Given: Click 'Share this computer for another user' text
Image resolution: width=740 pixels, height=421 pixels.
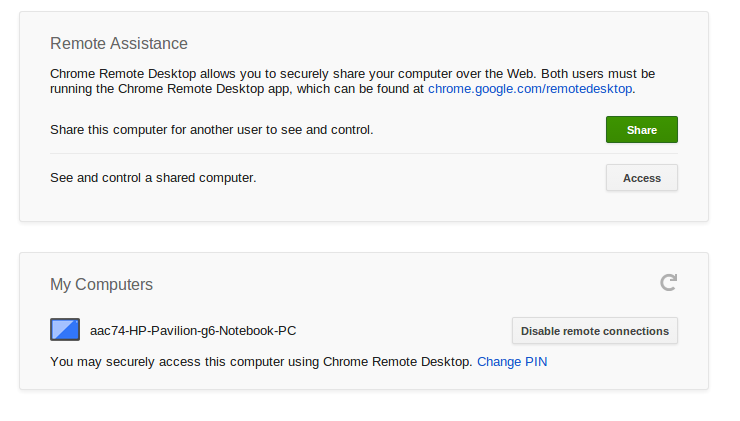Looking at the screenshot, I should (211, 130).
